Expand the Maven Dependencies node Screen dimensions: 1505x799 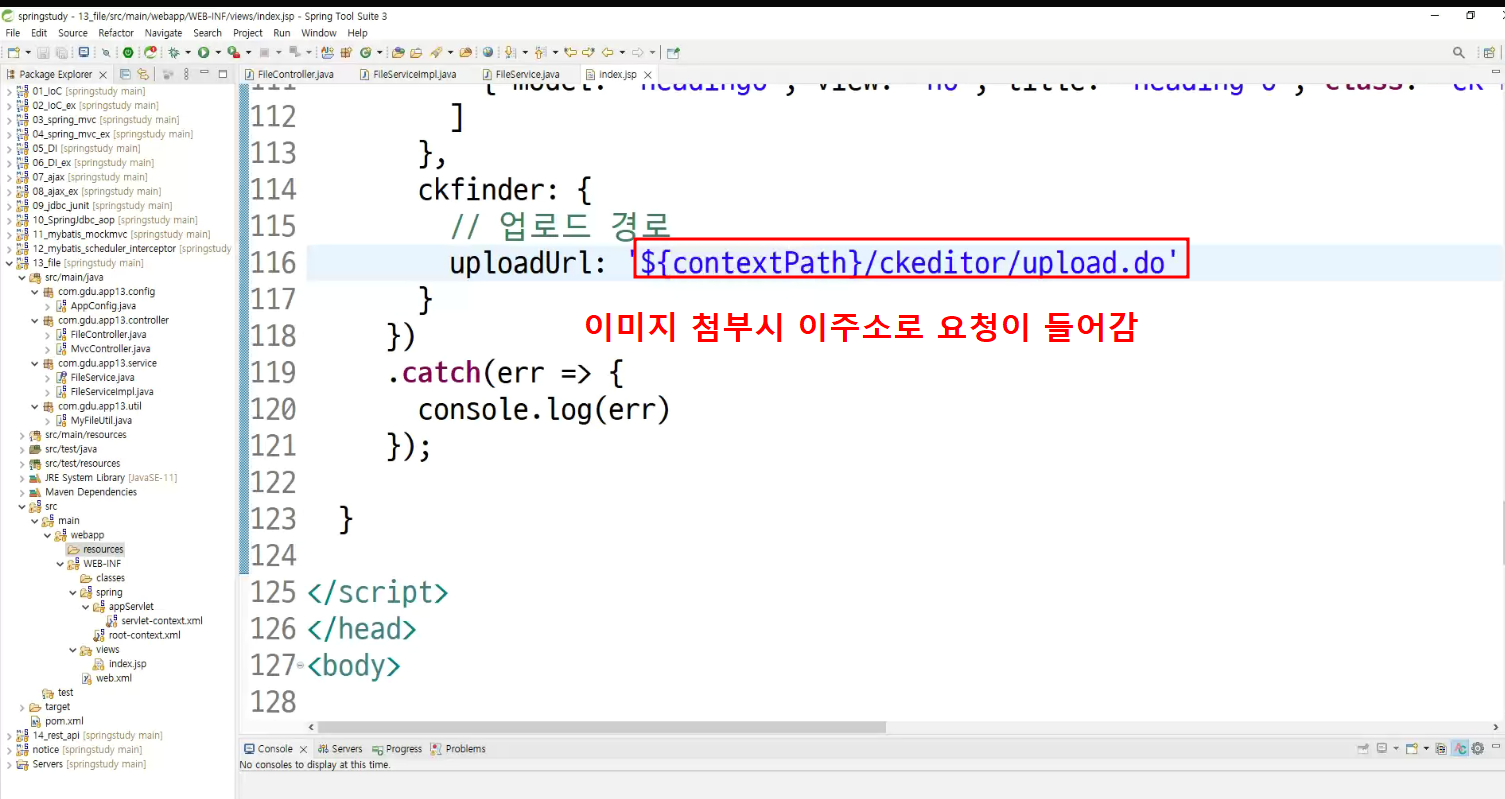(22, 492)
